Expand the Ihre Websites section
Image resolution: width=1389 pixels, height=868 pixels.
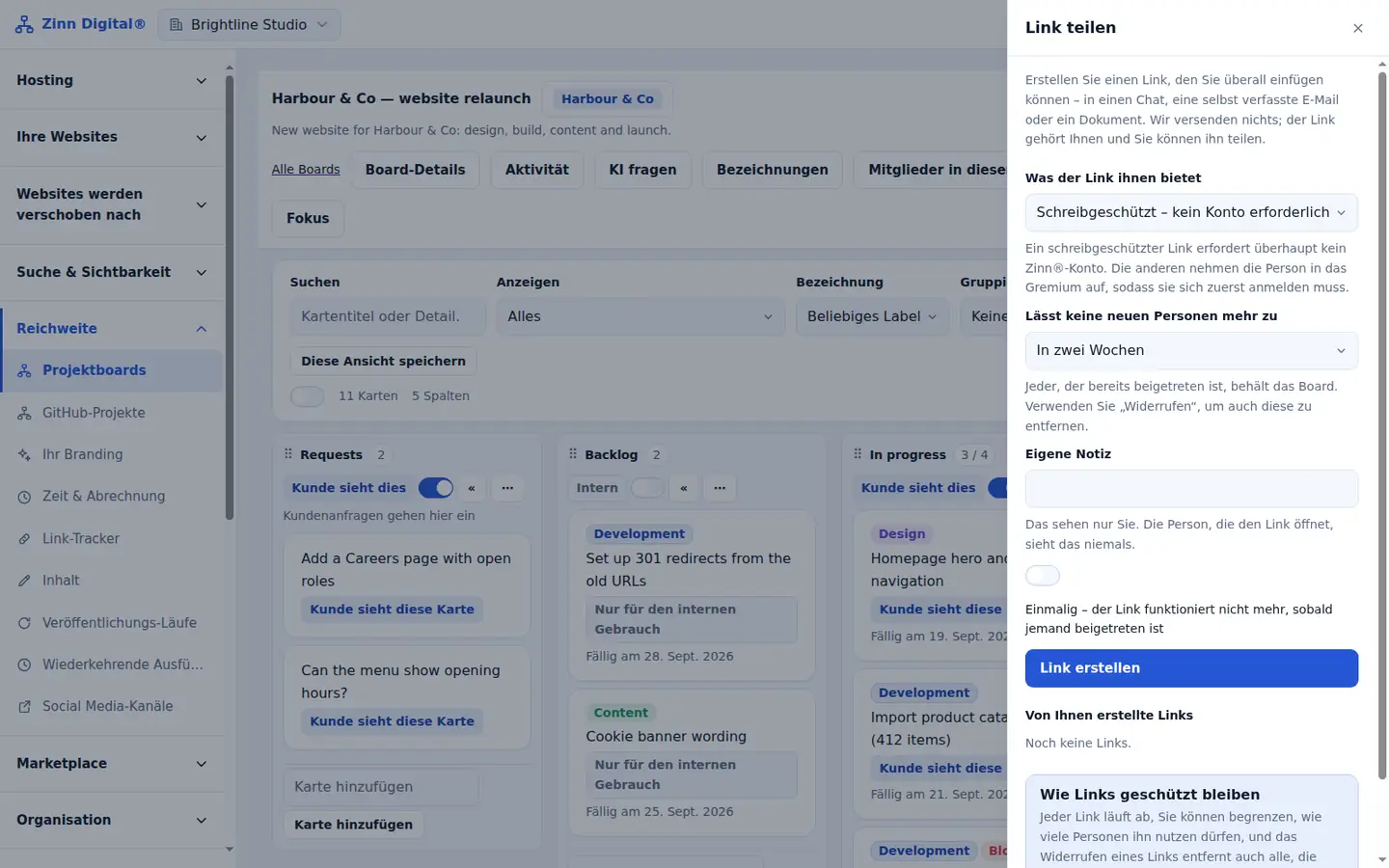click(112, 137)
